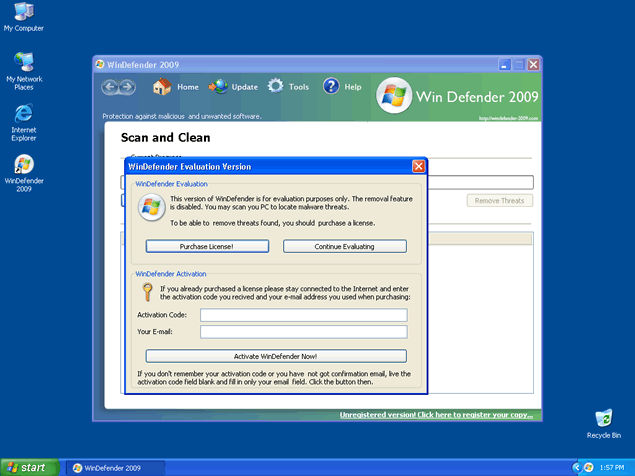This screenshot has height=476, width=635.
Task: Click the Unregistered version register link
Action: pos(436,415)
